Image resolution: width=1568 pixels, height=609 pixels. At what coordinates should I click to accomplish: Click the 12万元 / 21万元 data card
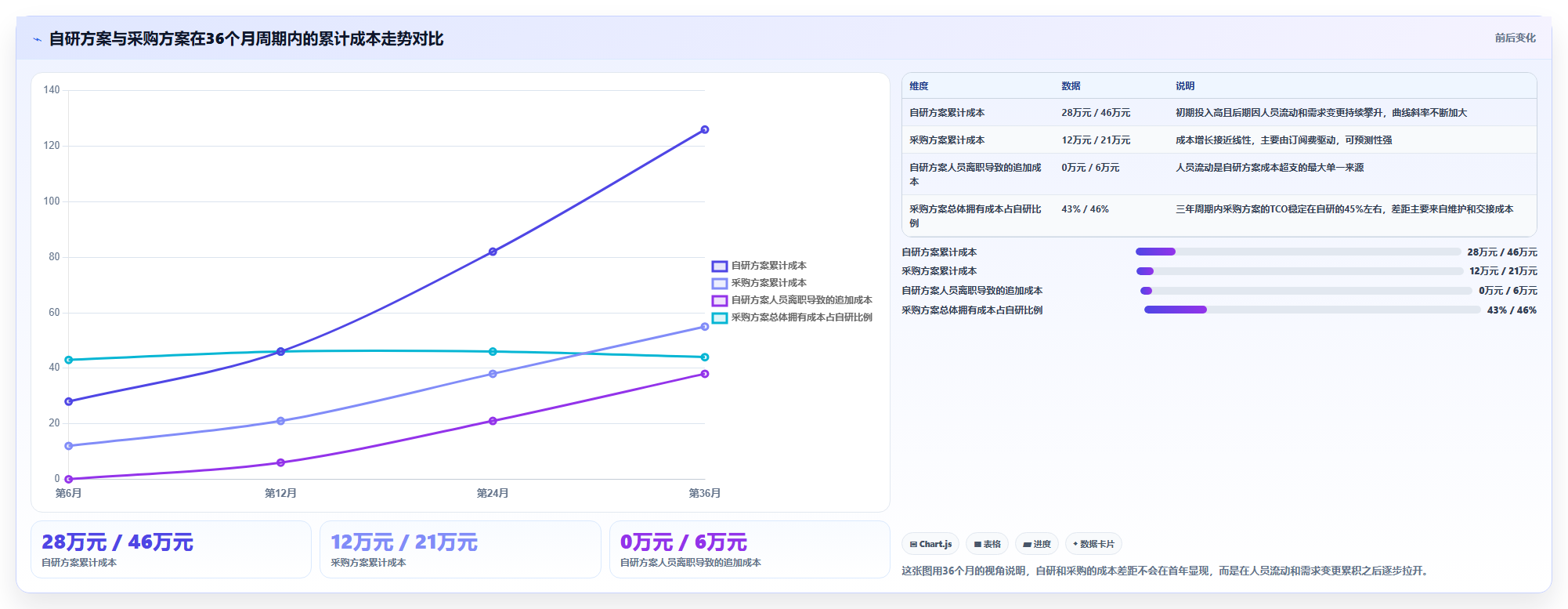460,549
